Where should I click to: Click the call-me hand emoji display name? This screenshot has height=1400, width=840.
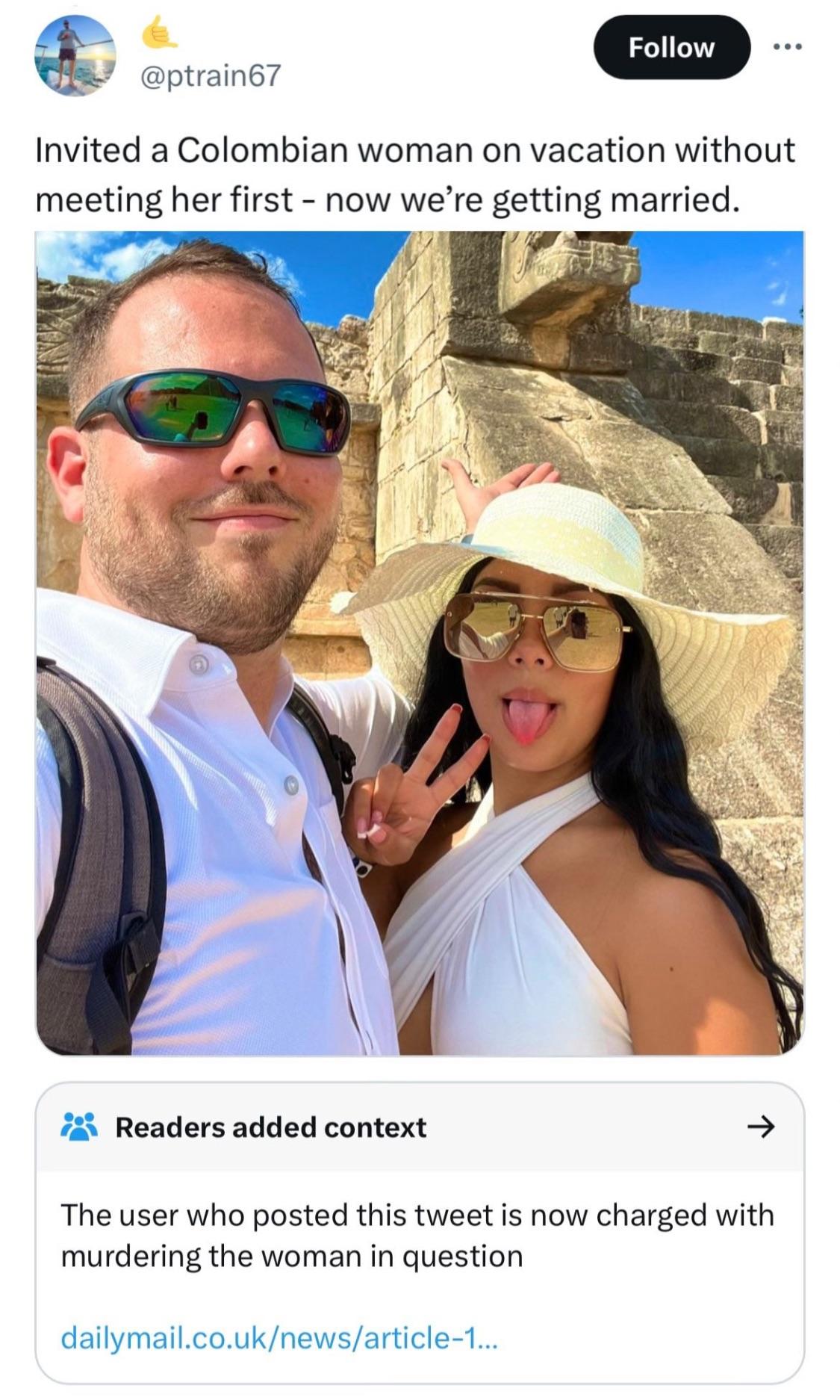[159, 31]
